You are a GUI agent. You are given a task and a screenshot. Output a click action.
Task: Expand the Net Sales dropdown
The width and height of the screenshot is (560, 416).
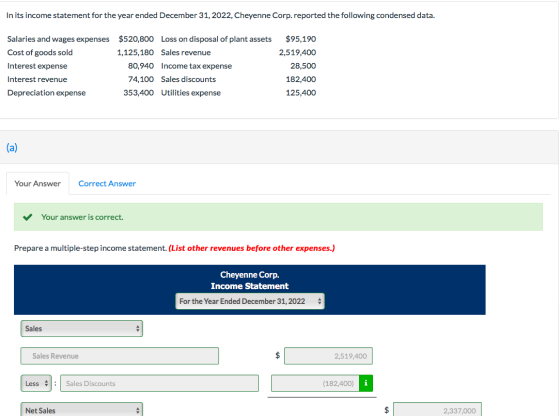tap(82, 410)
